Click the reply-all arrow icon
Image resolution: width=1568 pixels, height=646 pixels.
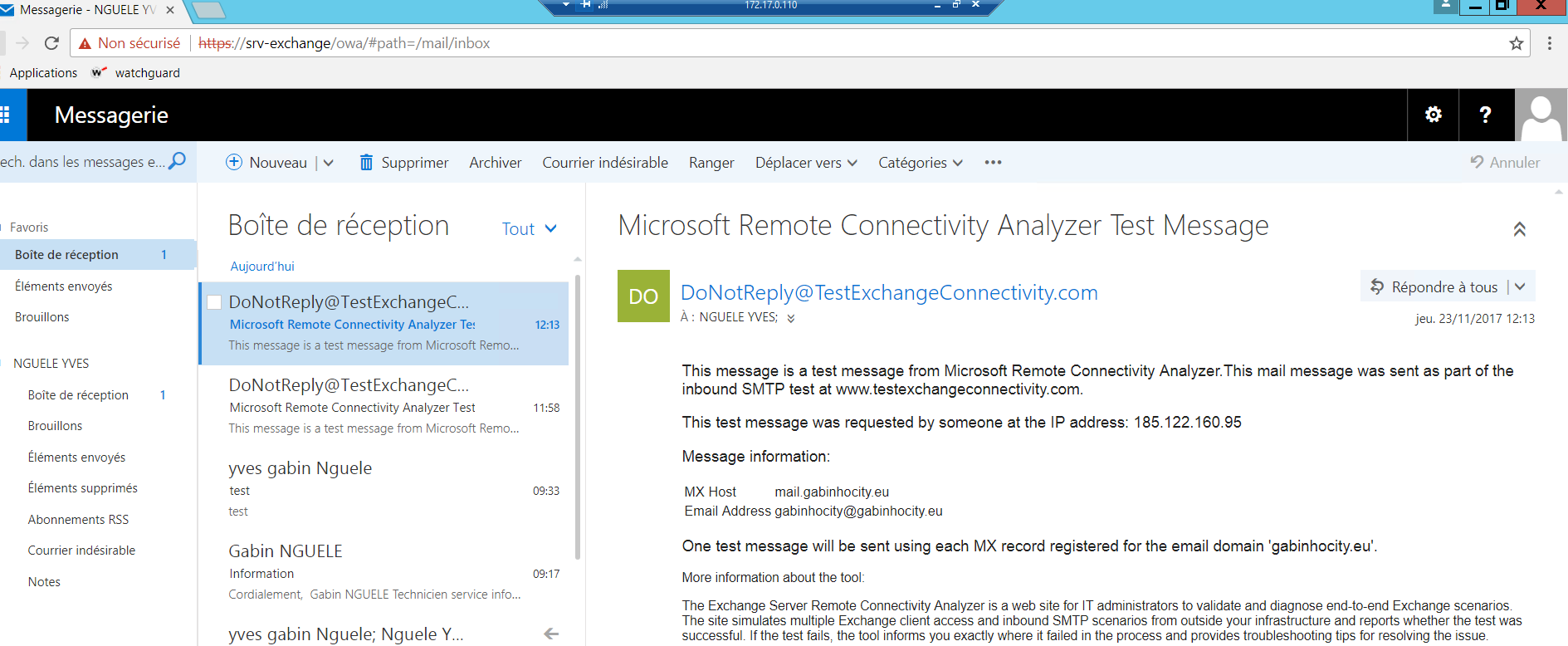click(1377, 286)
